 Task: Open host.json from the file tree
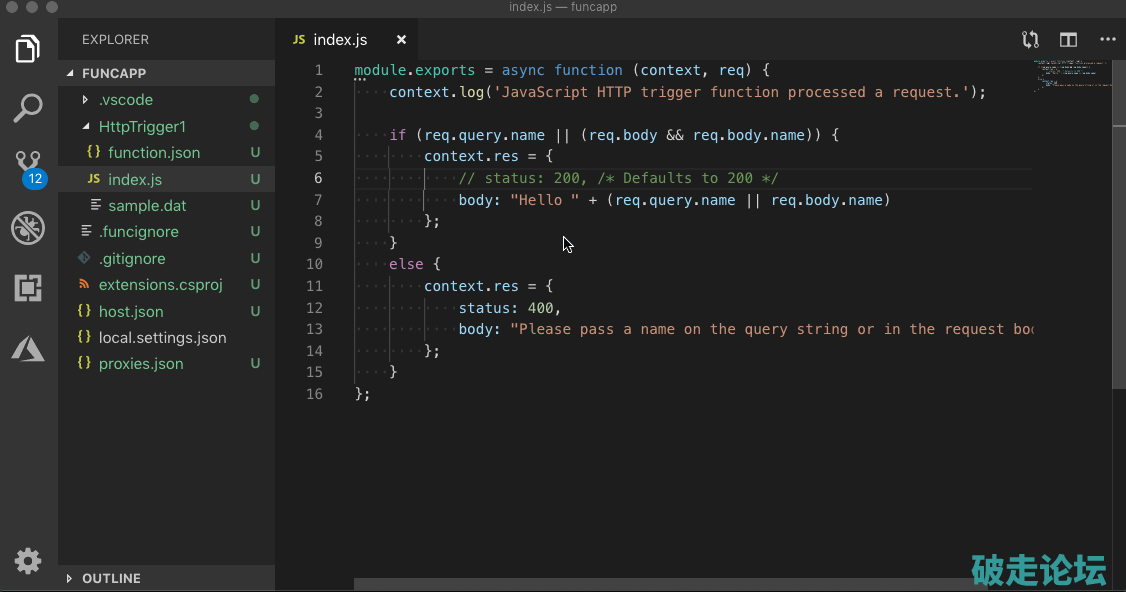click(131, 311)
